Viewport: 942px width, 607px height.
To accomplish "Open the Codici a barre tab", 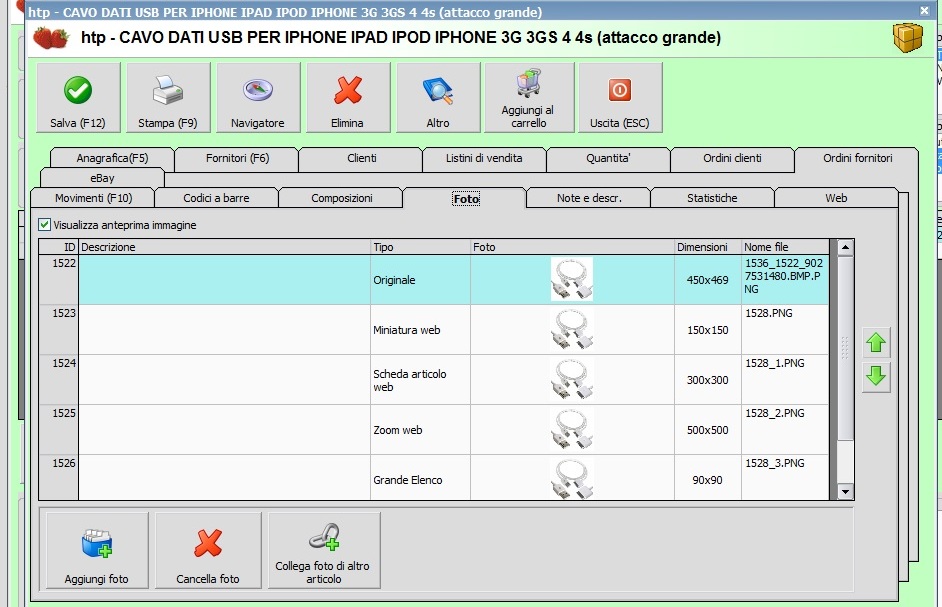I will [x=216, y=198].
